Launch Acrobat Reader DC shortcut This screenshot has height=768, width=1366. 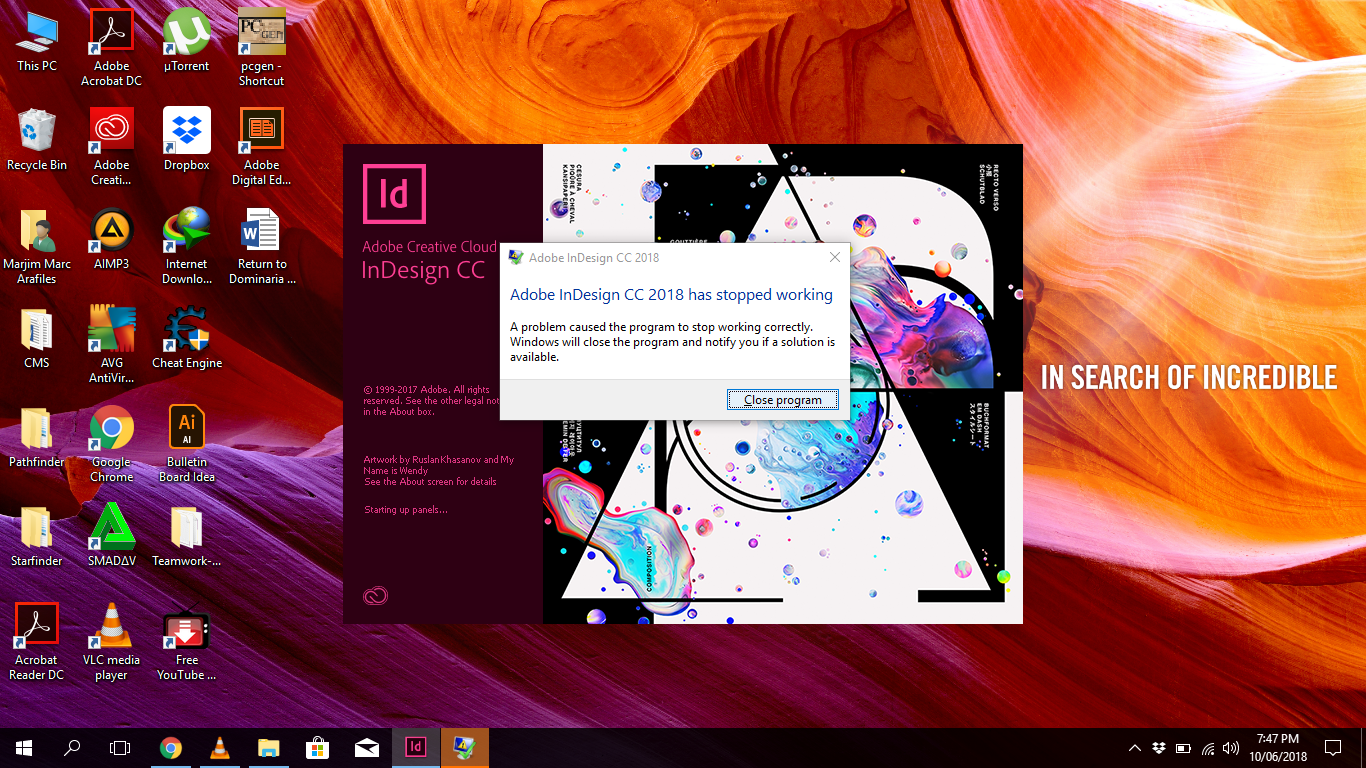[x=37, y=641]
